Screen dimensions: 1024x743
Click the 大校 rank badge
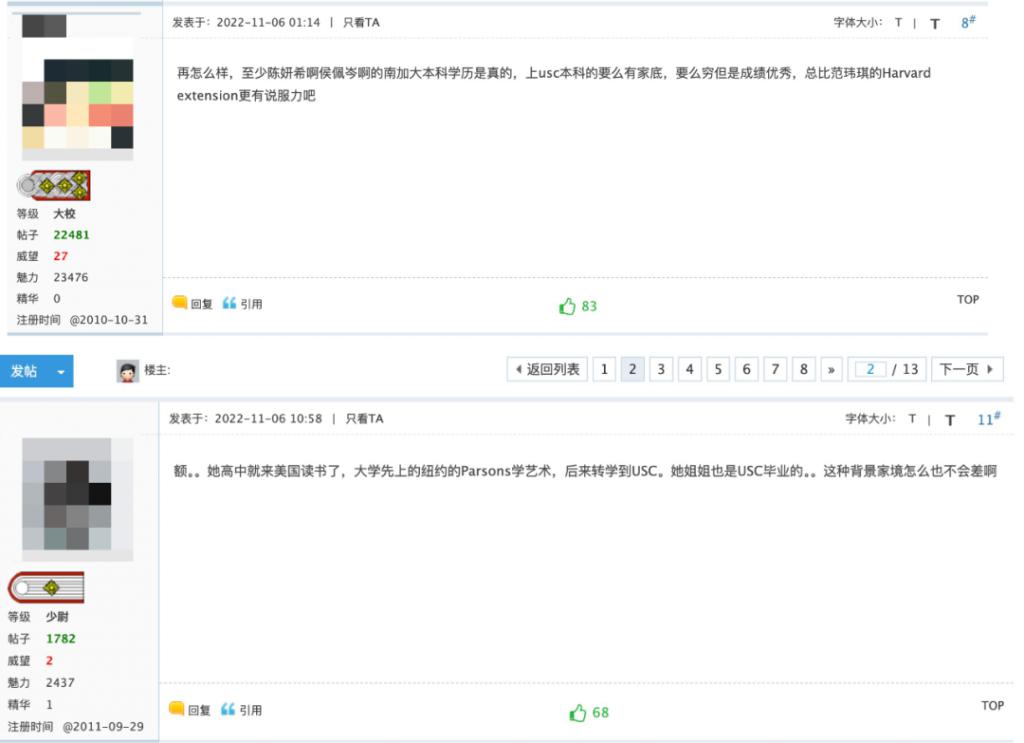tap(54, 185)
